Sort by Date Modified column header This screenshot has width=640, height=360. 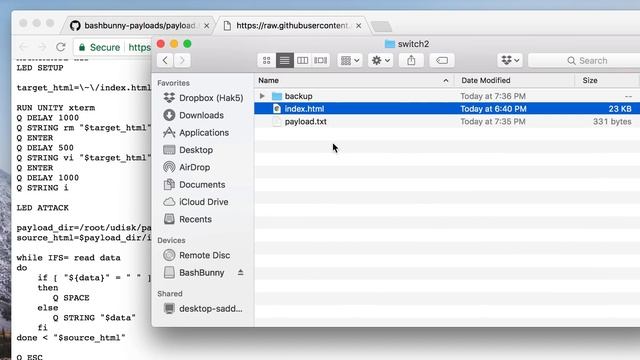514,80
